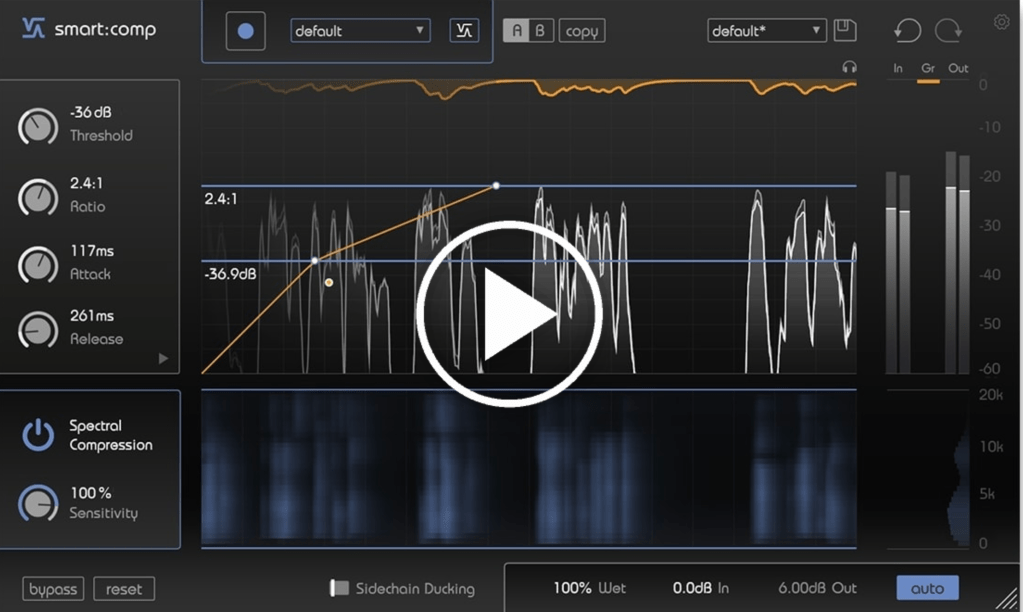Play the video with the center button
Screen dimensions: 1023x612
click(510, 314)
